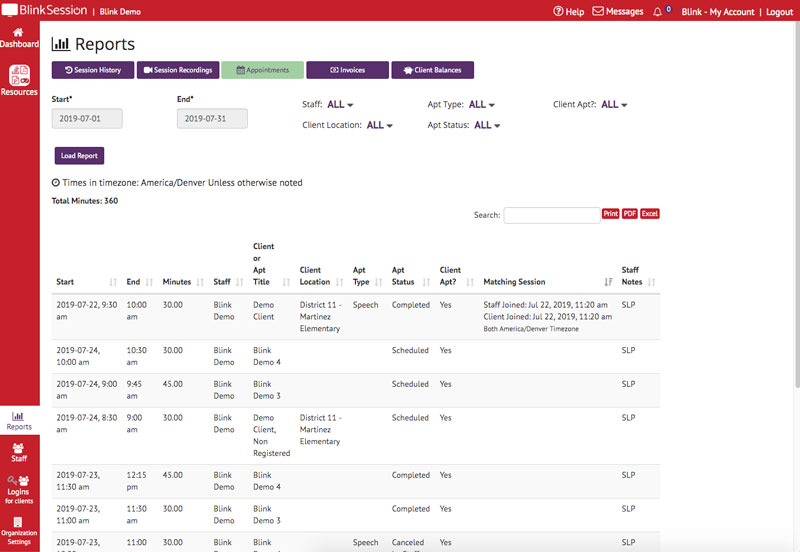800x552 pixels.
Task: Expand the Staff filter dropdown
Action: [x=341, y=104]
